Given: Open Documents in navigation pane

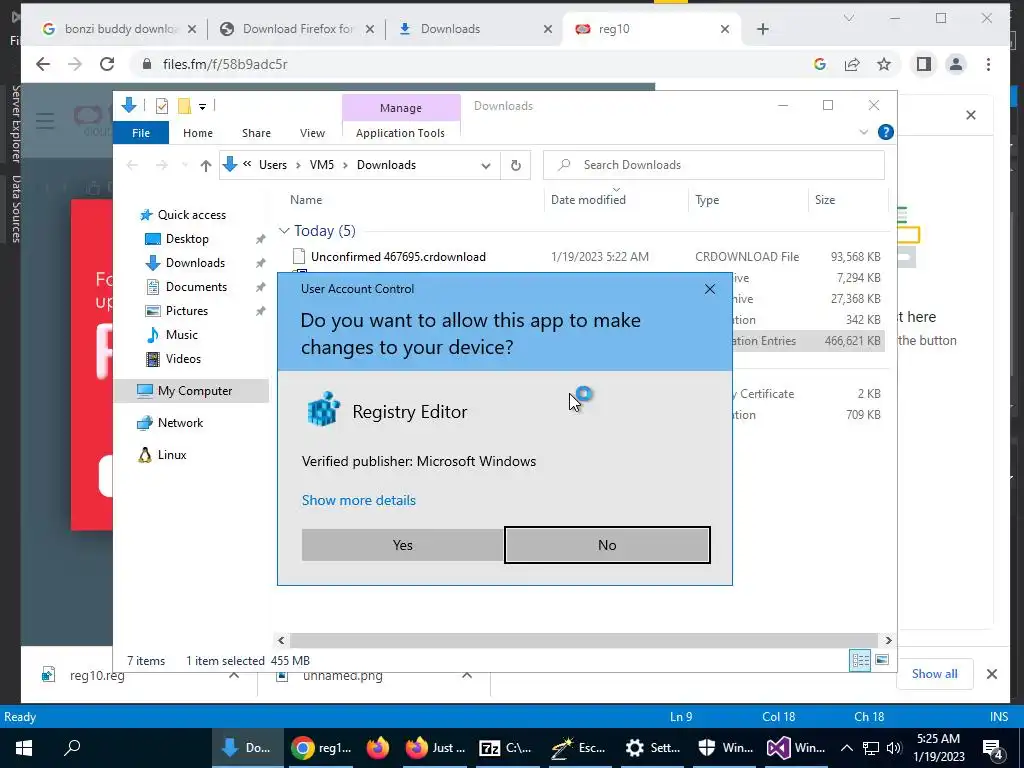Looking at the screenshot, I should click(x=196, y=287).
